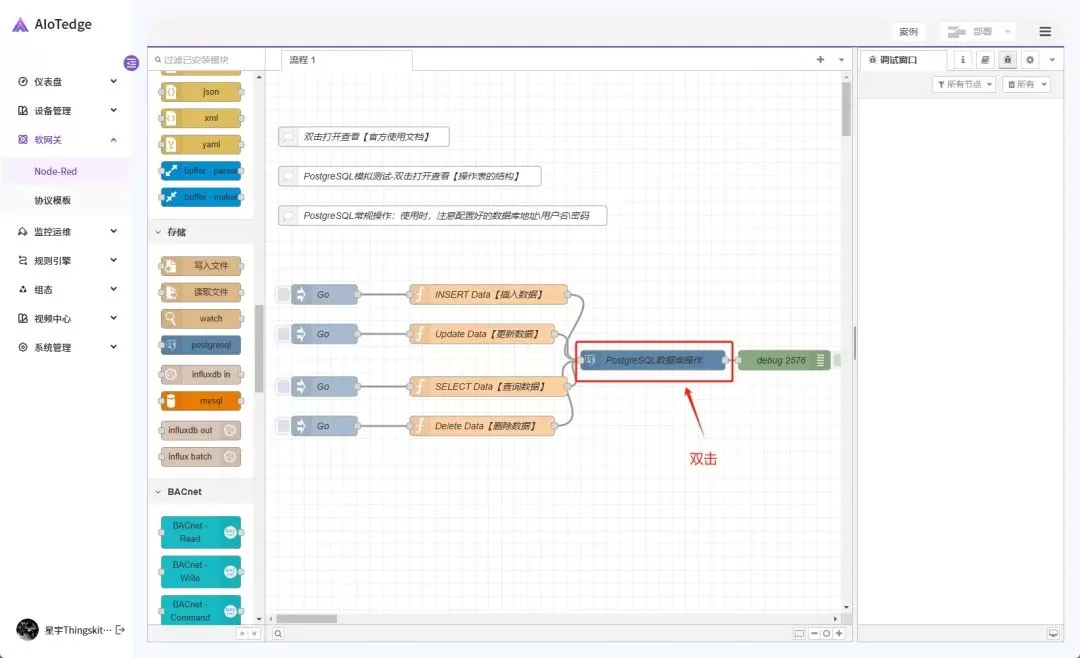Click the search icon below the canvas

[x=278, y=633]
